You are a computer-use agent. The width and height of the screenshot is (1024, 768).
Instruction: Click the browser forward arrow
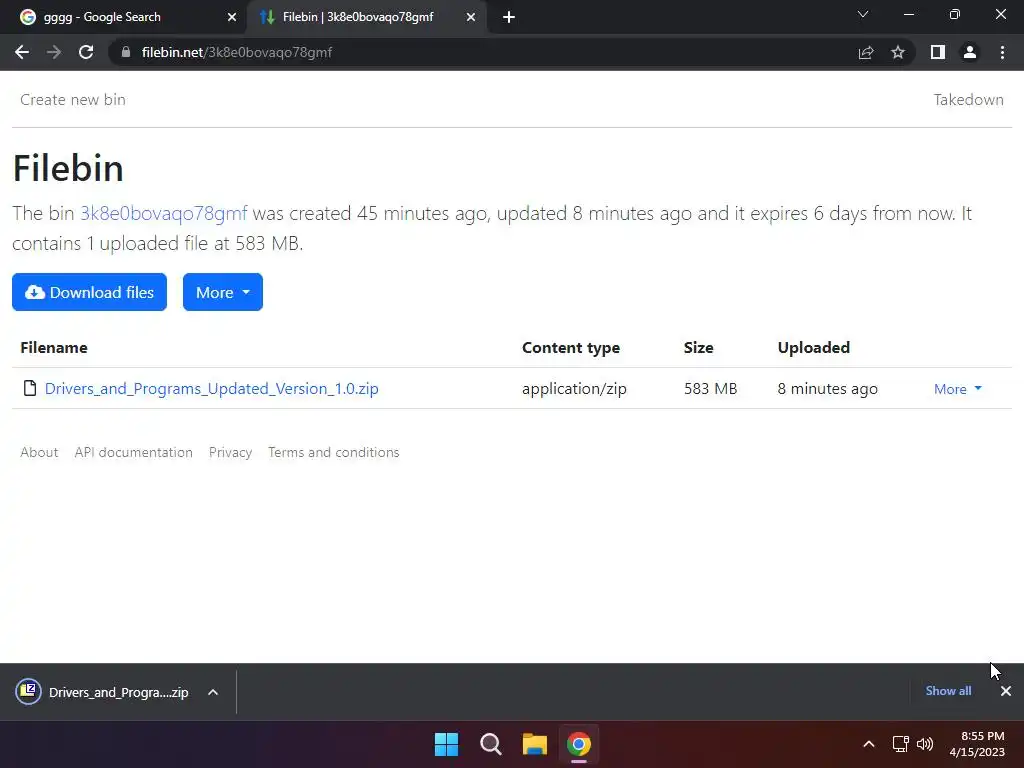[54, 52]
